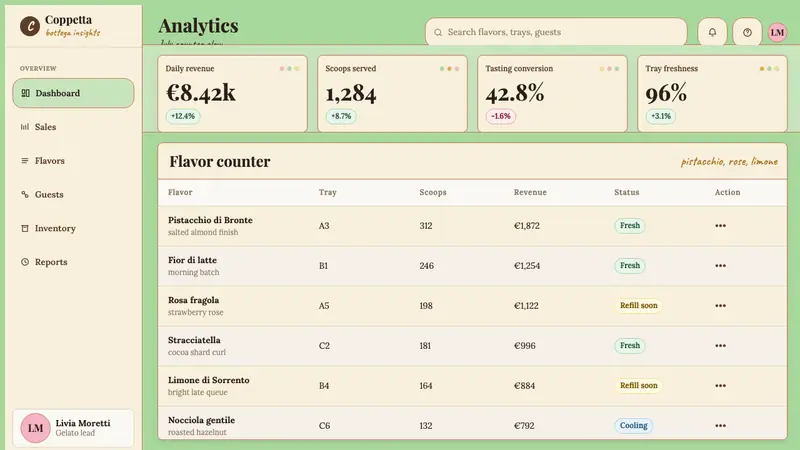The height and width of the screenshot is (450, 800).
Task: Sort by the Tray column header
Action: point(328,192)
